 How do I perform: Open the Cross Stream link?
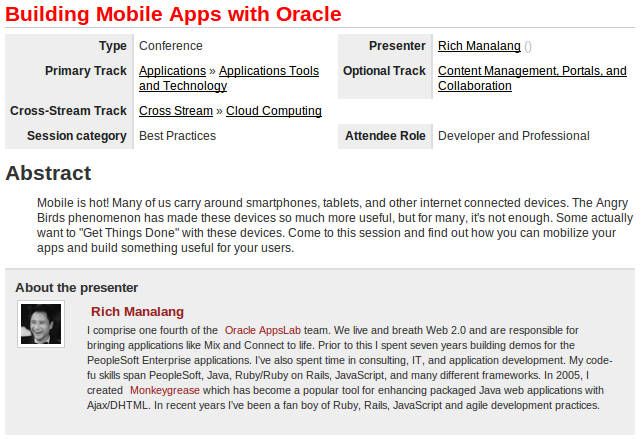pos(176,111)
